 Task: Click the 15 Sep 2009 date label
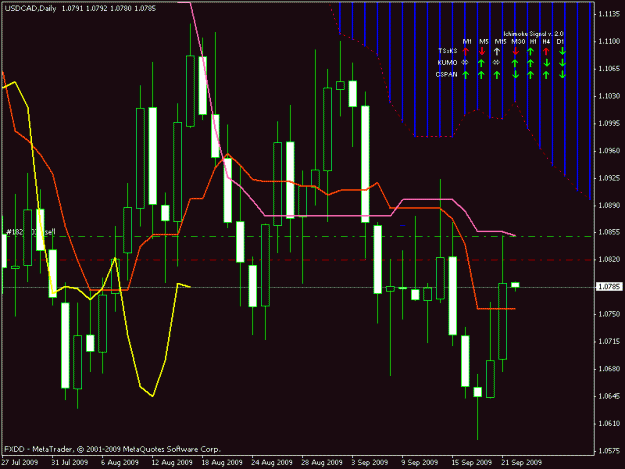pos(472,462)
